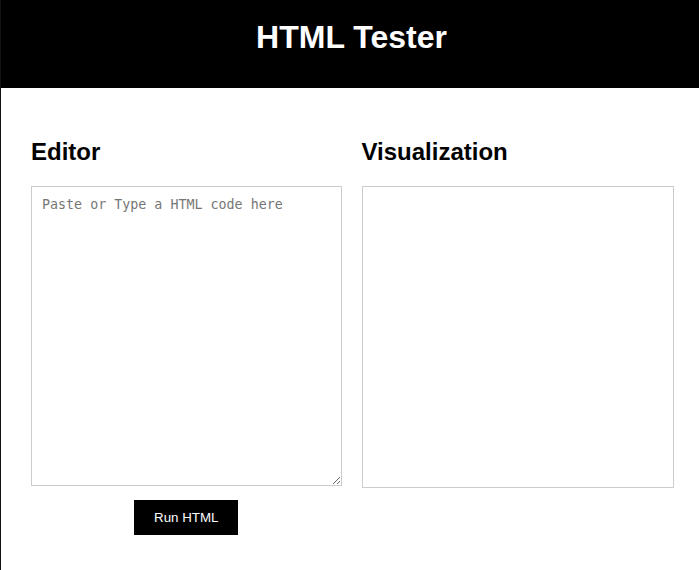Focus the HTML code editor textarea
699x570 pixels.
[186, 336]
